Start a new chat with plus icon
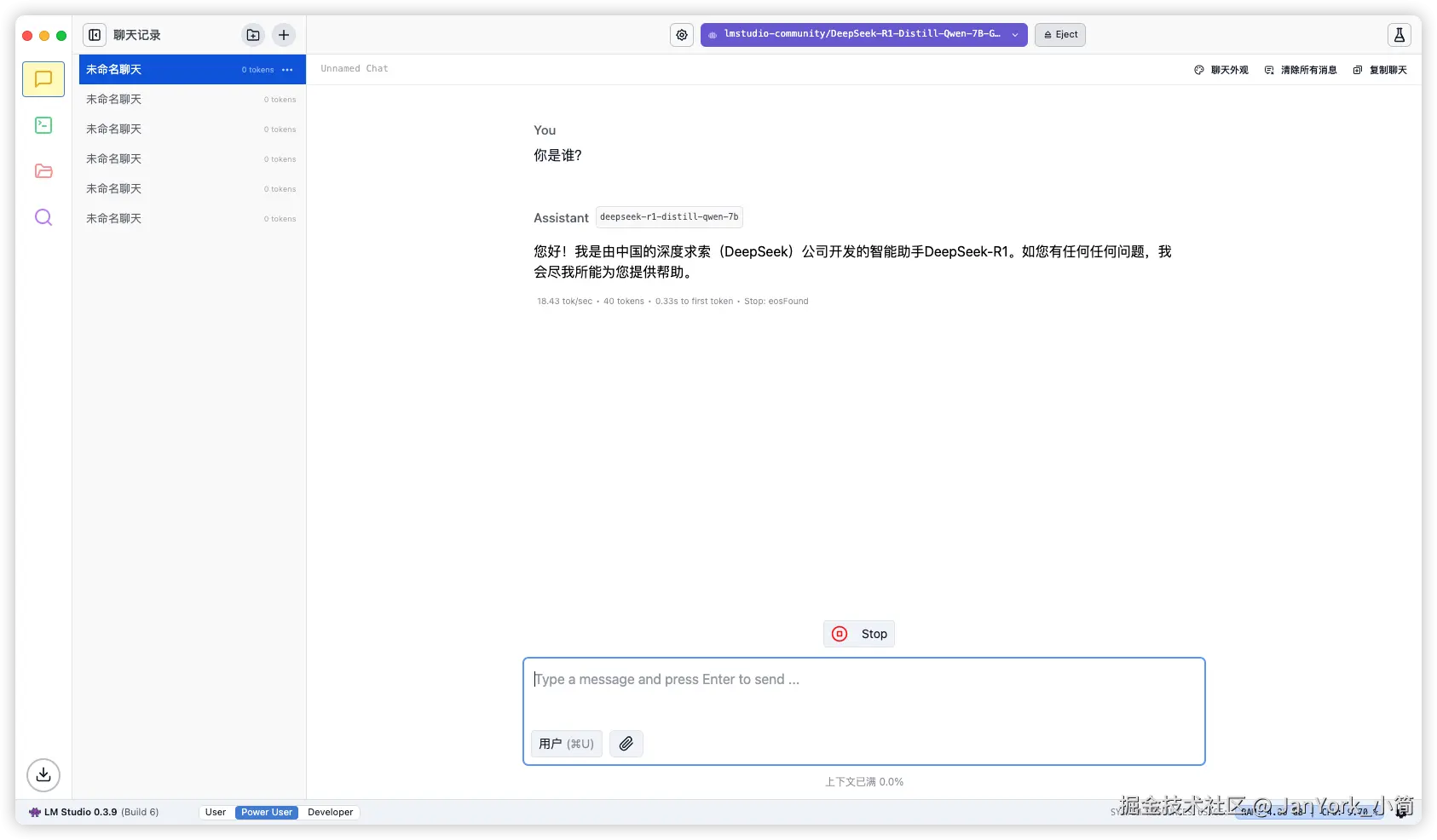The height and width of the screenshot is (840, 1437). pos(284,35)
